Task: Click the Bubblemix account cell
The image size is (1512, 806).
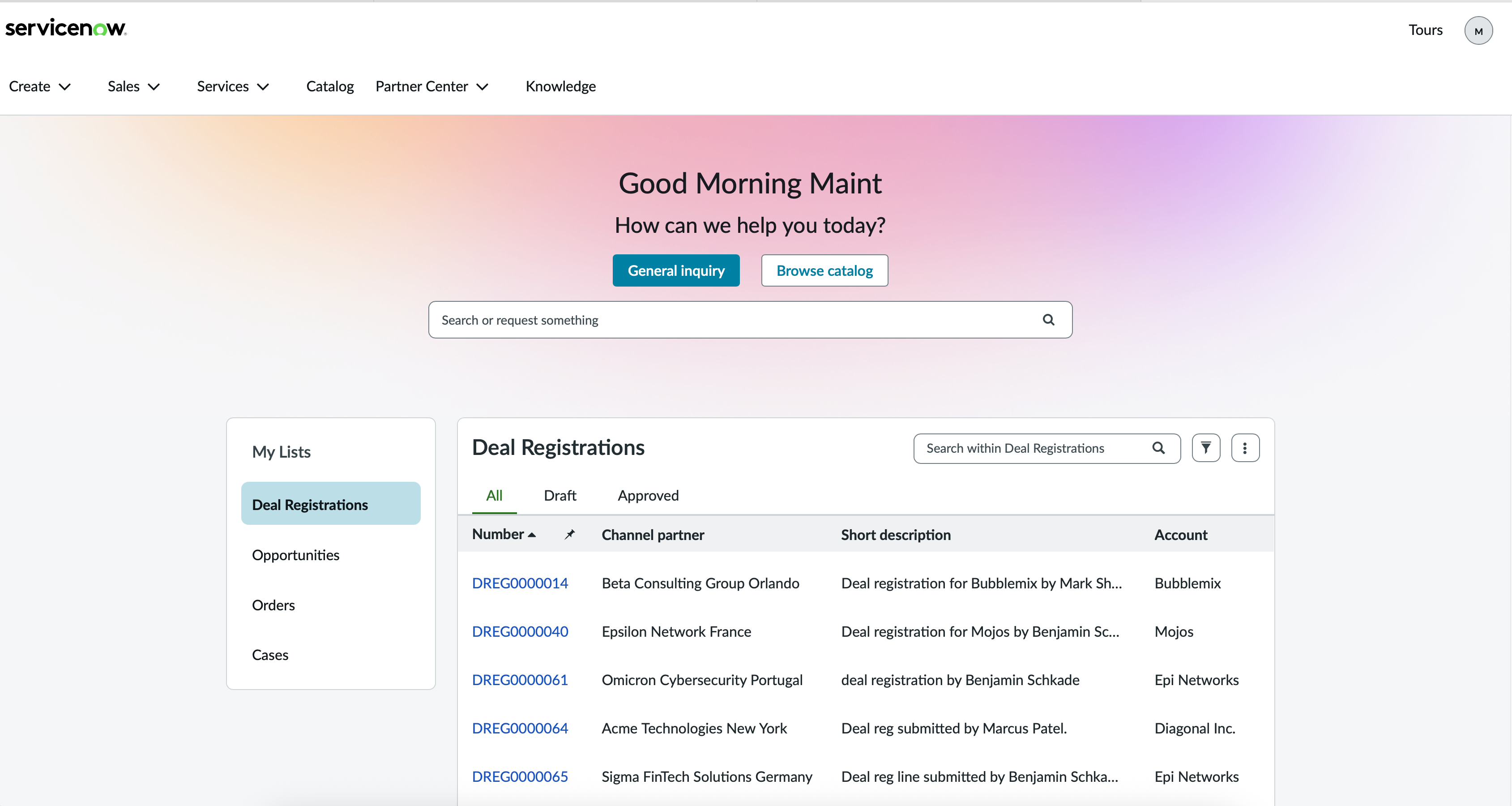Action: [1187, 583]
